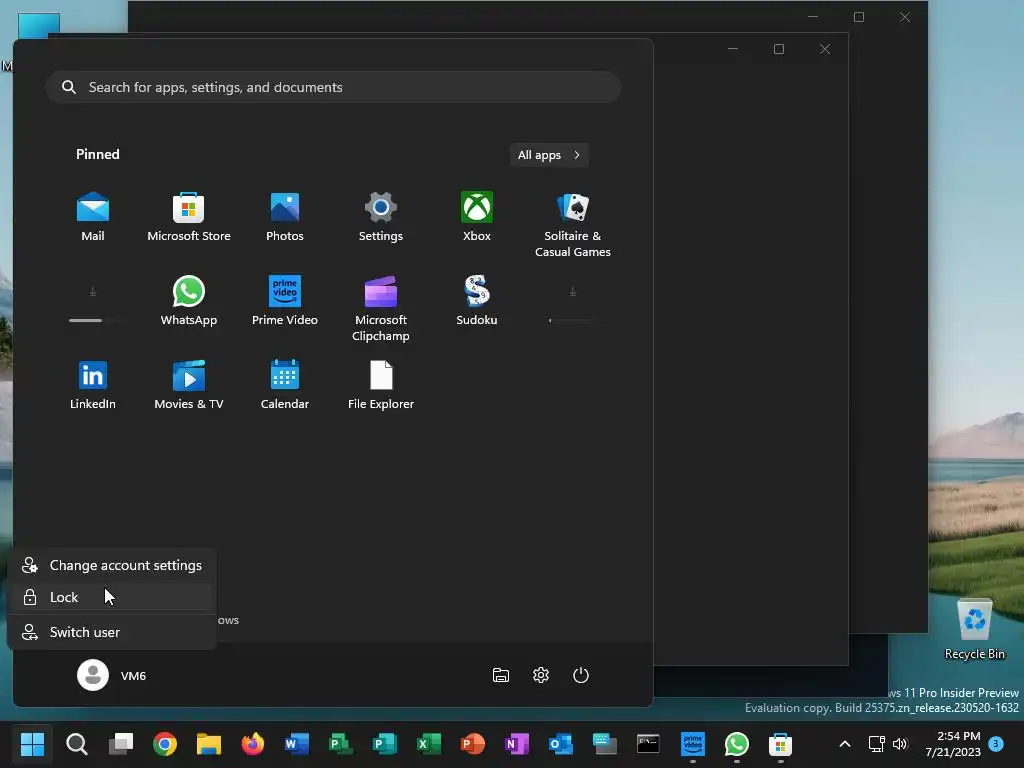Launch Google Chrome from the taskbar
The height and width of the screenshot is (768, 1024).
coord(165,744)
